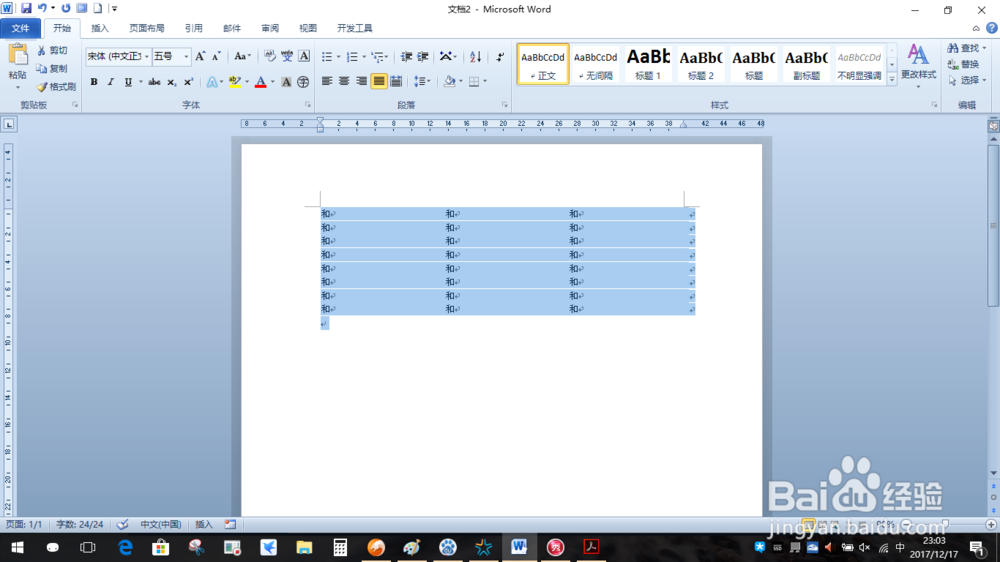Switch to the 开发工具 (Developer) tab
This screenshot has width=1000, height=562.
pos(355,28)
